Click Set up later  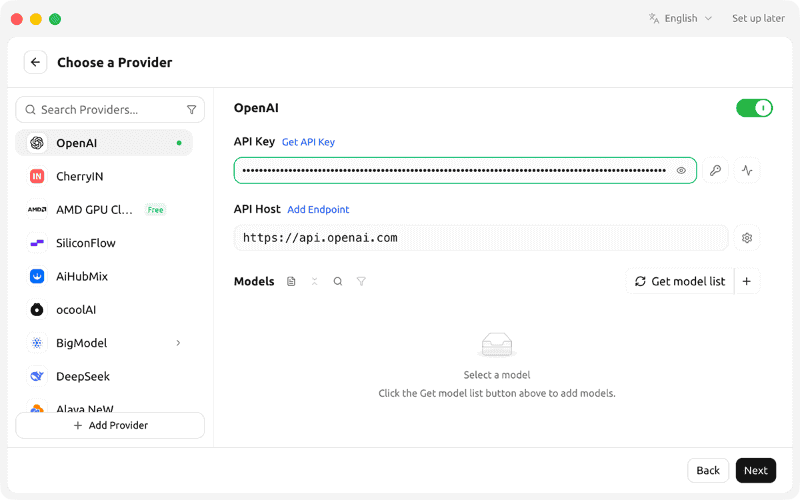pyautogui.click(x=758, y=18)
